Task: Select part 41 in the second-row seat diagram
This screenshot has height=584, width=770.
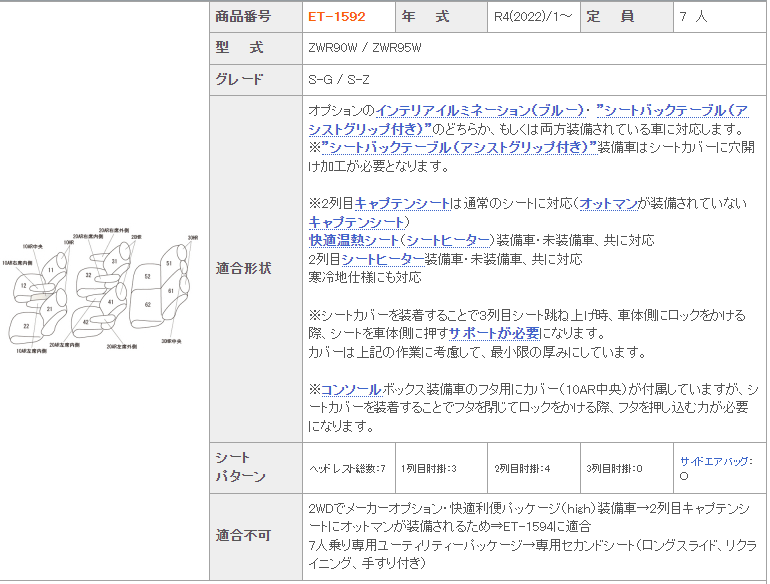Action: pyautogui.click(x=110, y=300)
